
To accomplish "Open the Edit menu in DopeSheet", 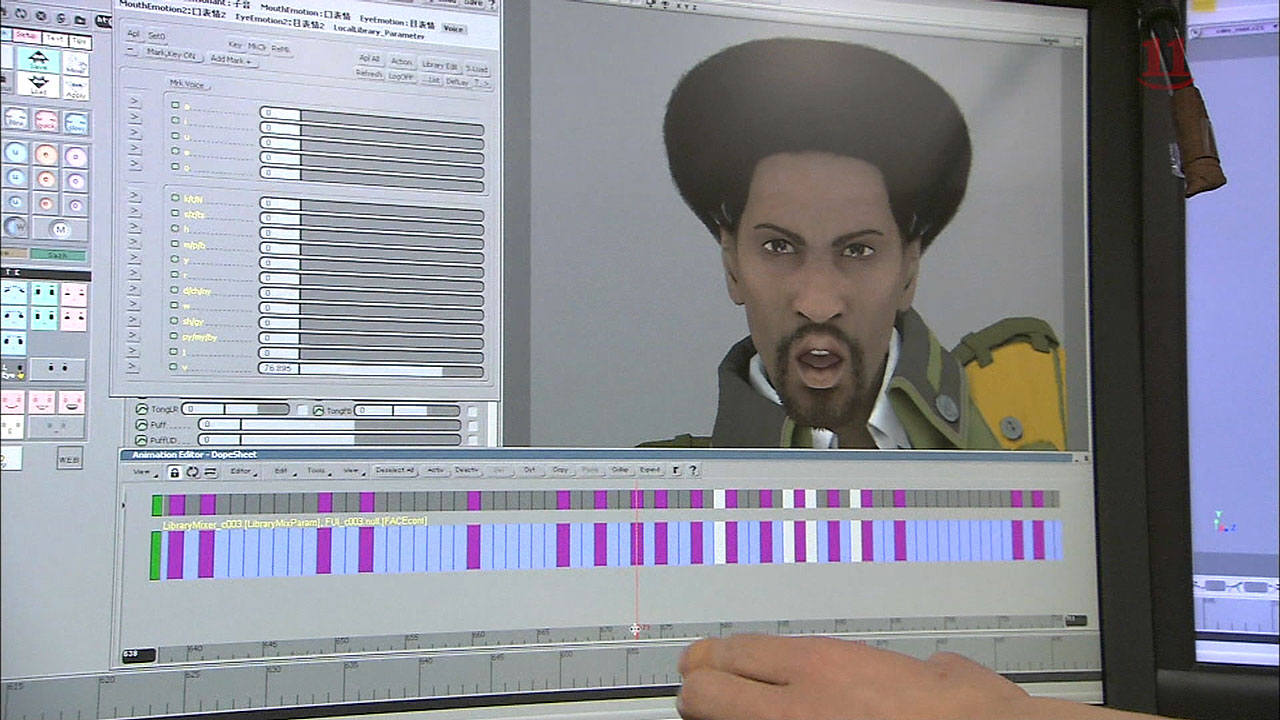I will (x=285, y=471).
